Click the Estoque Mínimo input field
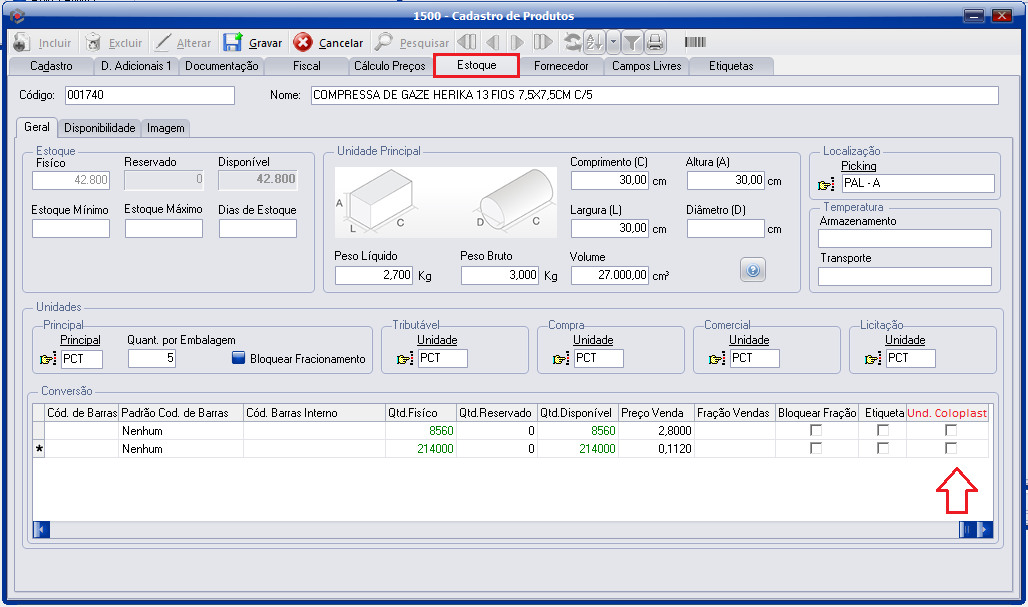The height and width of the screenshot is (607, 1028). (71, 229)
